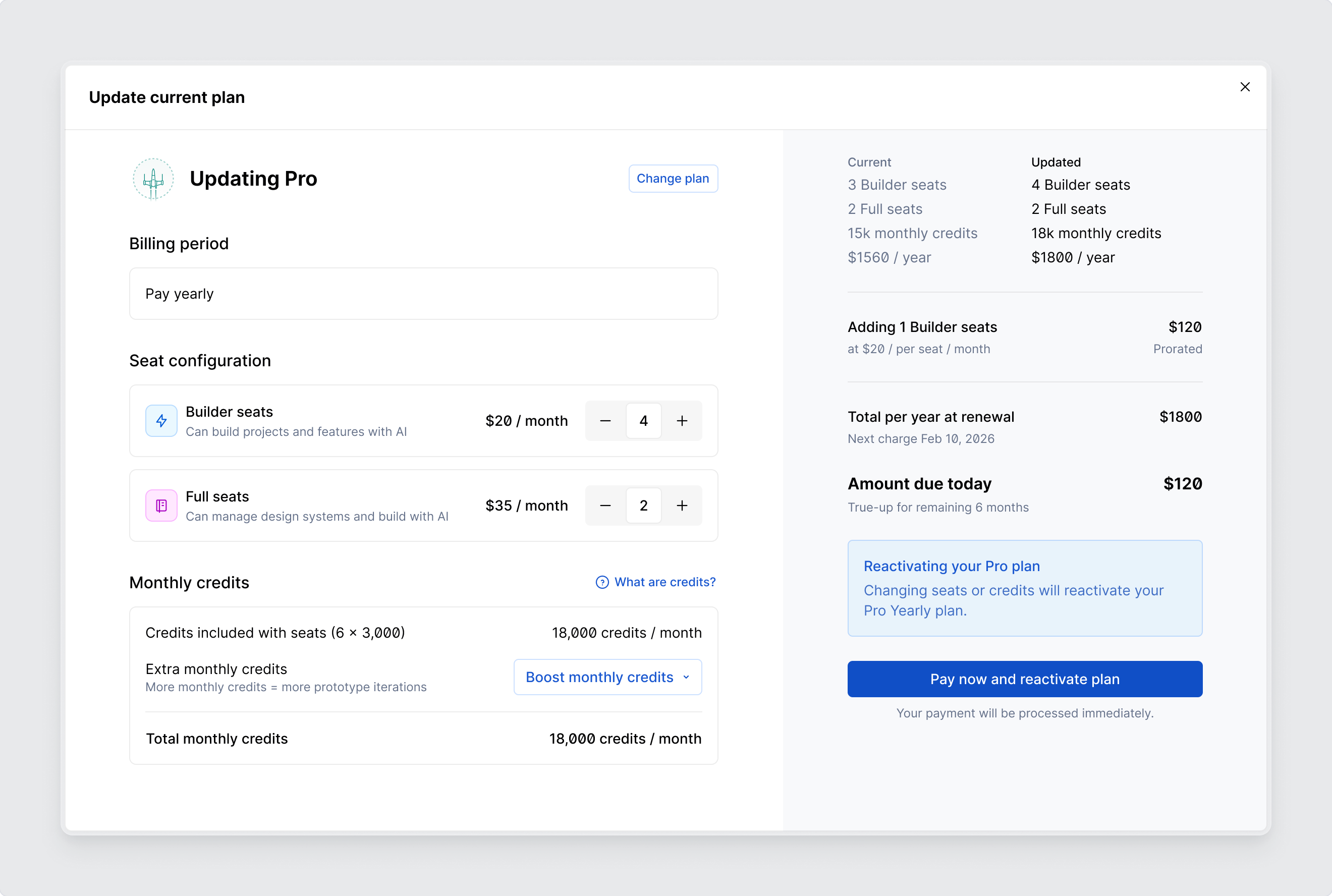1332x896 pixels.
Task: Click the Builder seats lightning icon
Action: pos(161,421)
